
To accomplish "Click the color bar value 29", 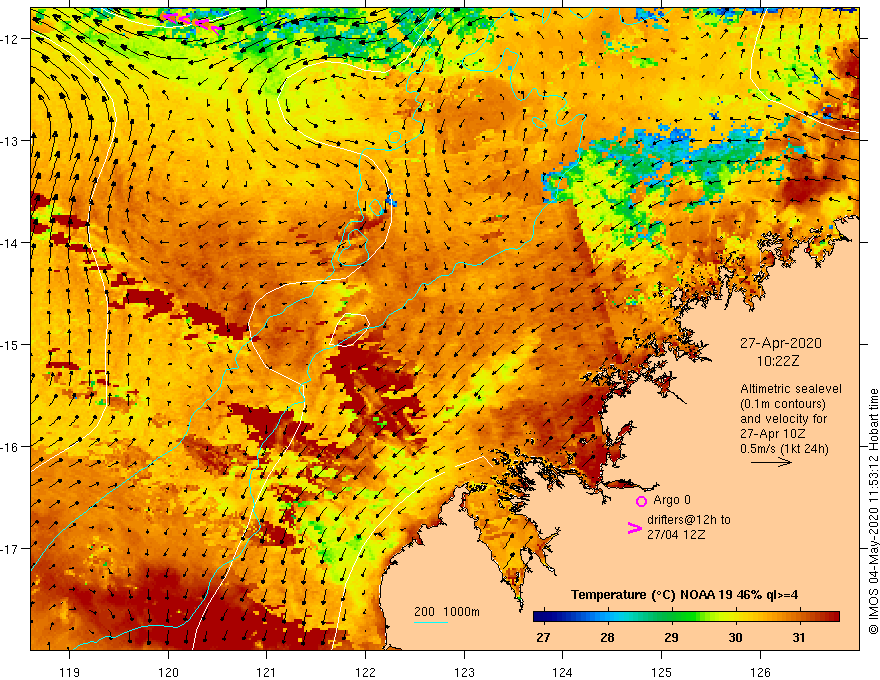I will [x=671, y=637].
